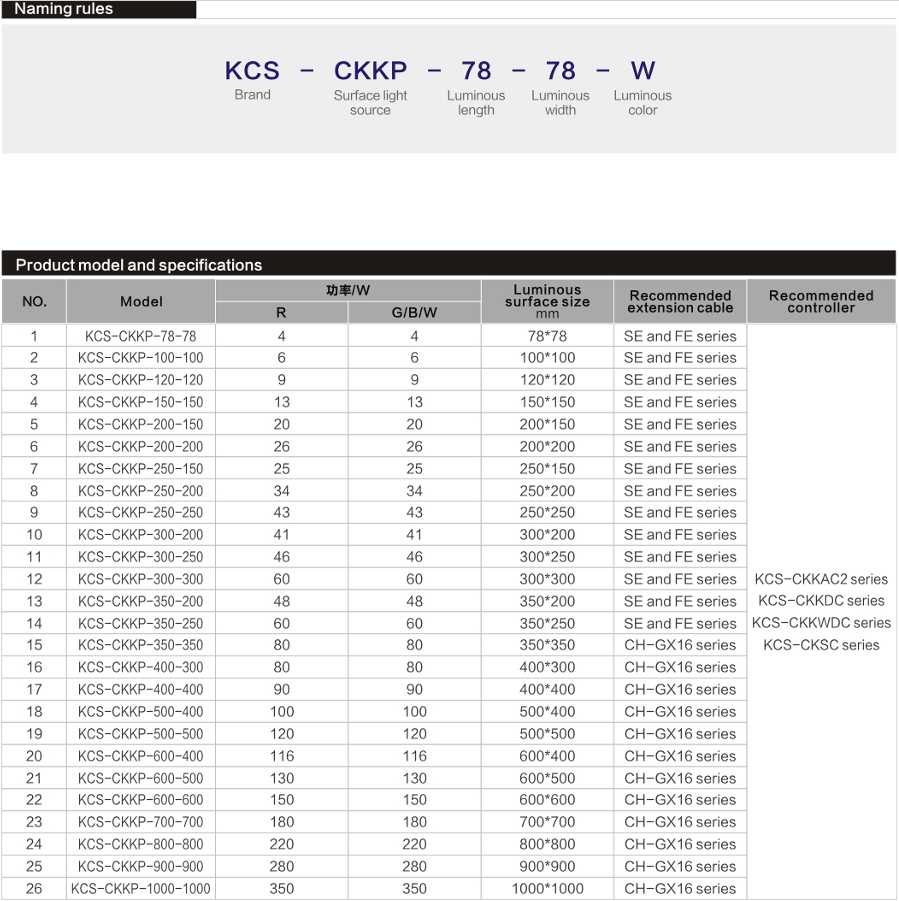Select the model cell 'KCS-CKKP-600-600'
The width and height of the screenshot is (899, 901).
141,800
